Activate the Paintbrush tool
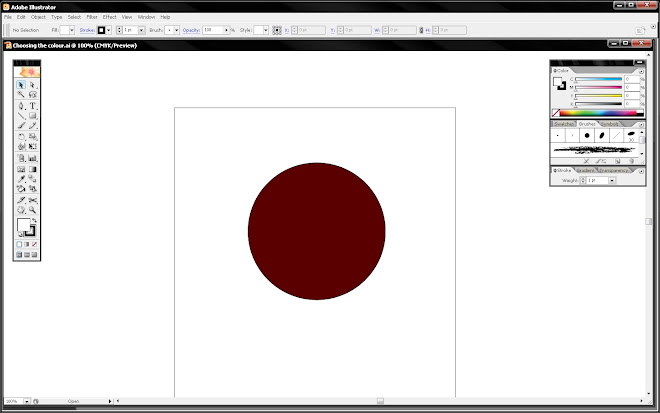The image size is (660, 413). click(21, 125)
